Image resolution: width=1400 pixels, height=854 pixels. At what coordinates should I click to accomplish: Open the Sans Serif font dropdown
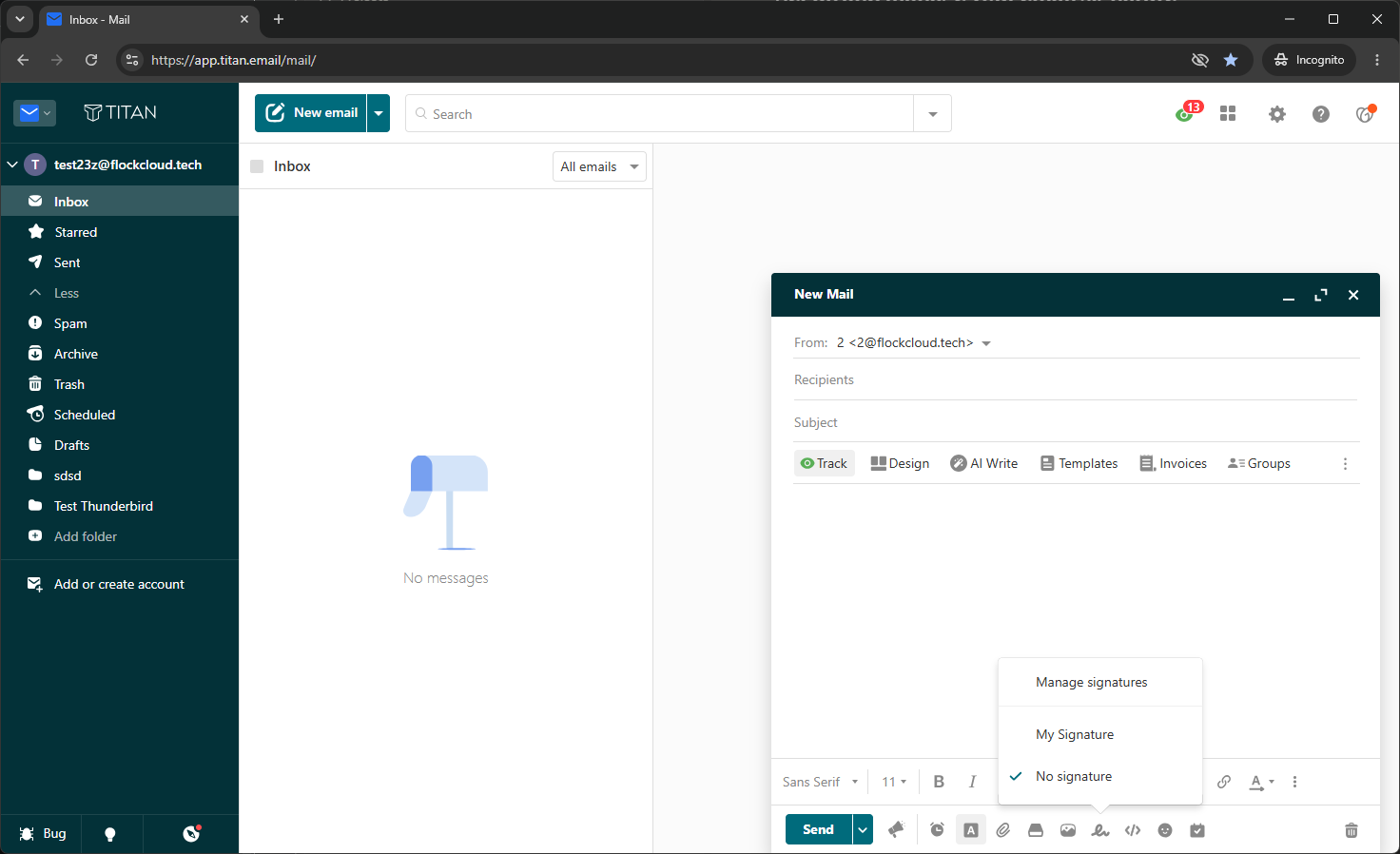pyautogui.click(x=820, y=782)
